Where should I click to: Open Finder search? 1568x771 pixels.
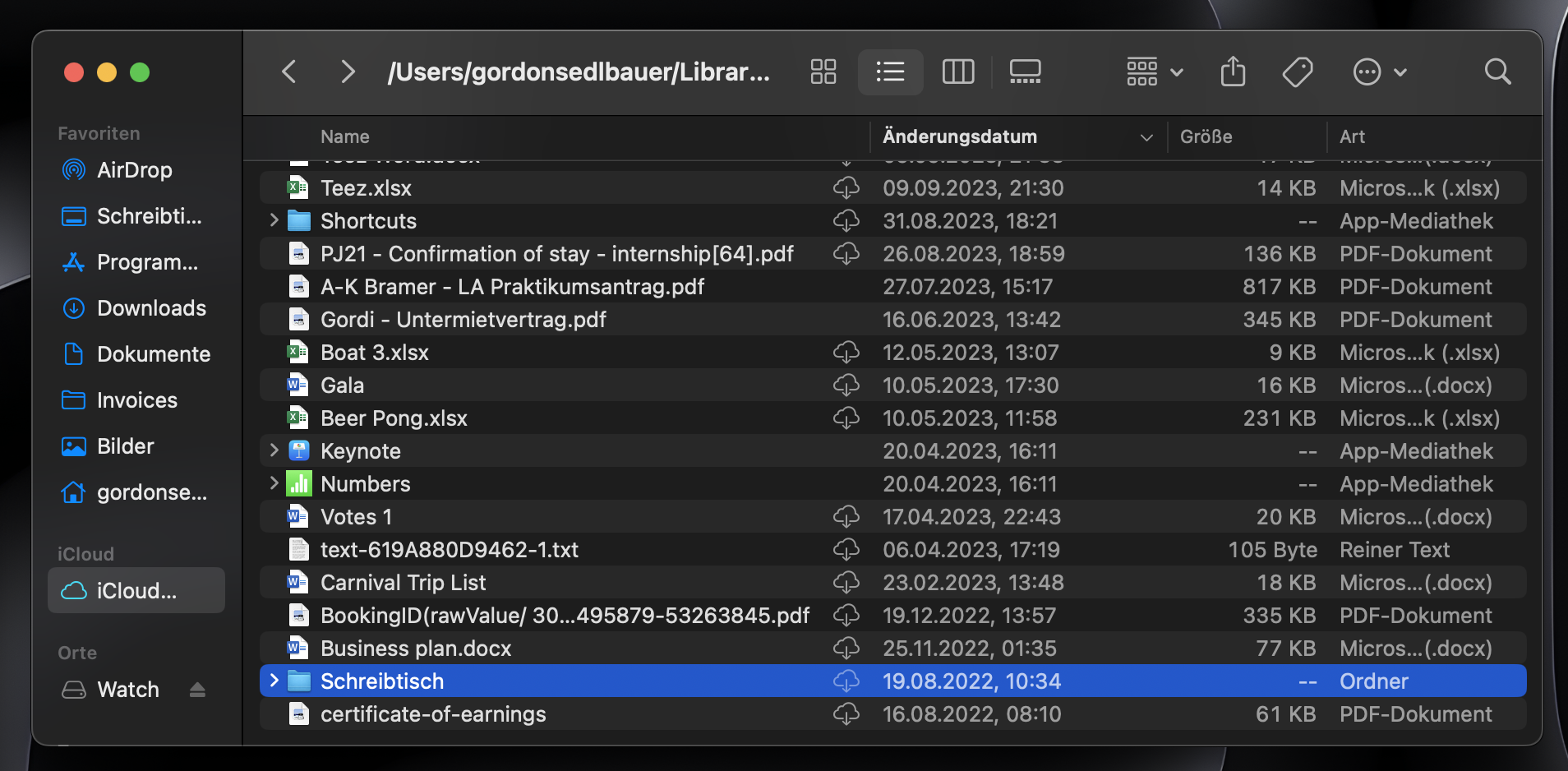click(1497, 72)
